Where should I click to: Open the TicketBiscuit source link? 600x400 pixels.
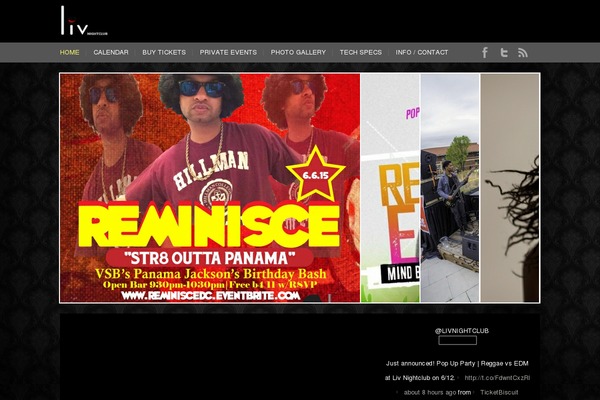[x=499, y=392]
